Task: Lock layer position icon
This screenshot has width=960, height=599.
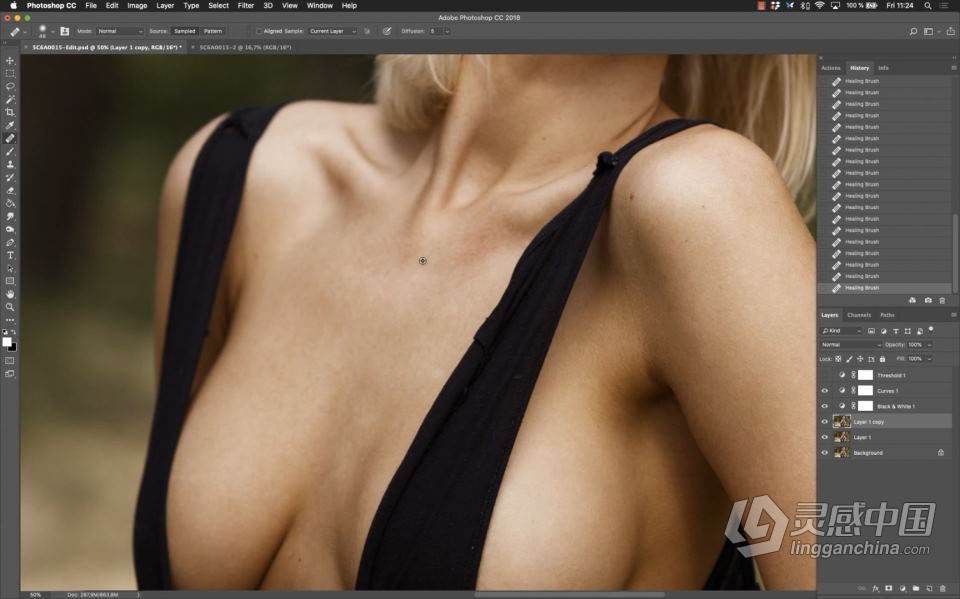Action: [860, 359]
